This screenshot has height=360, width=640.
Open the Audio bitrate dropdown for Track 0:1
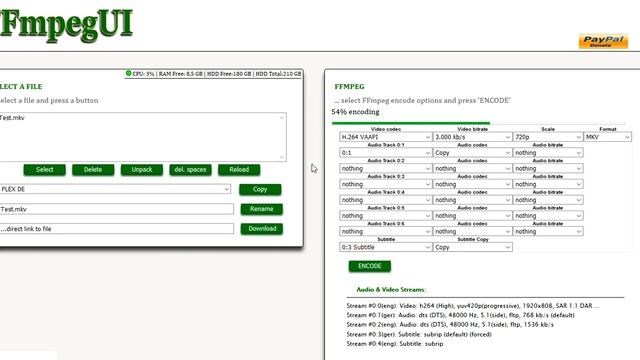coord(548,153)
